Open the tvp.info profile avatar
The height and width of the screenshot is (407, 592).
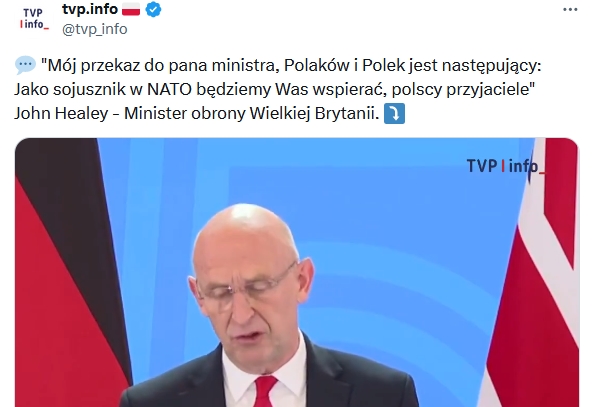point(34,19)
